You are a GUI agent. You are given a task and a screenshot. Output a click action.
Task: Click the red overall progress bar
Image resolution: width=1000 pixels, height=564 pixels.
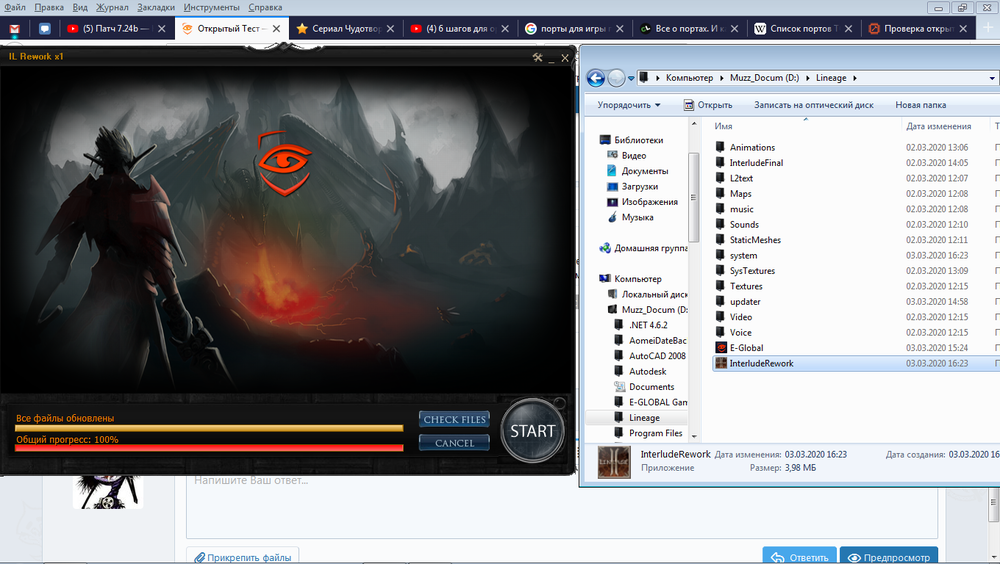point(209,448)
